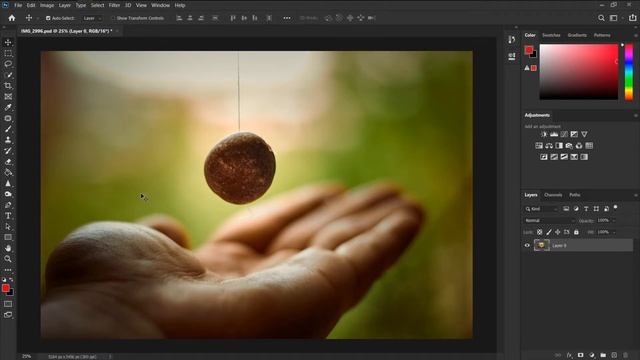Select the Move tool in the toolbox

8,42
